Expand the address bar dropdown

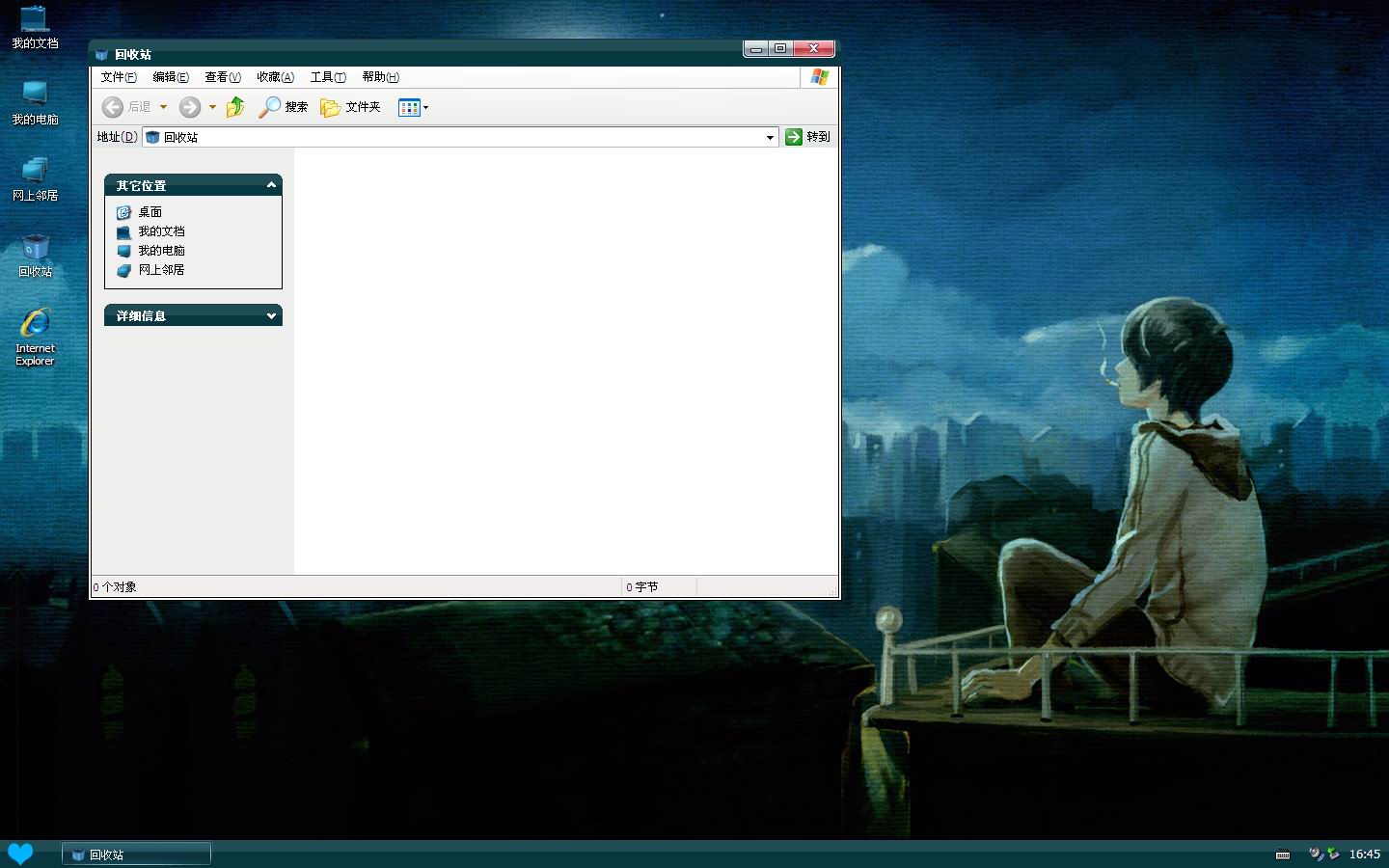[x=770, y=137]
